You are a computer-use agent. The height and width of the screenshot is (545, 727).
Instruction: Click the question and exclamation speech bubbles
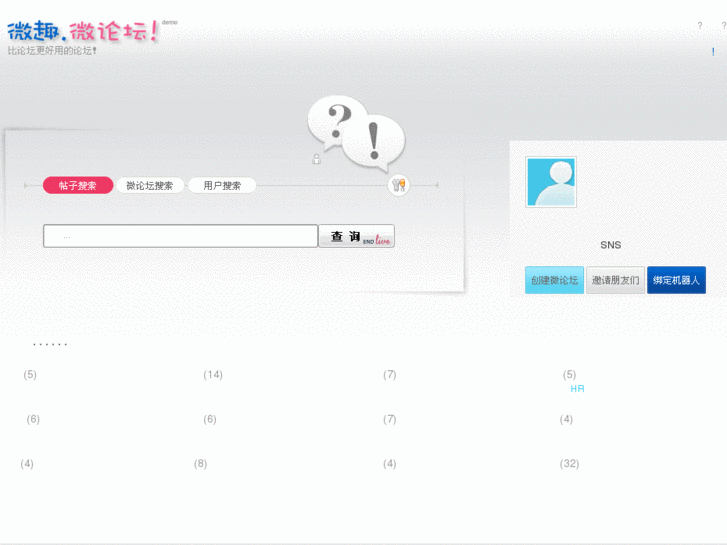point(356,133)
